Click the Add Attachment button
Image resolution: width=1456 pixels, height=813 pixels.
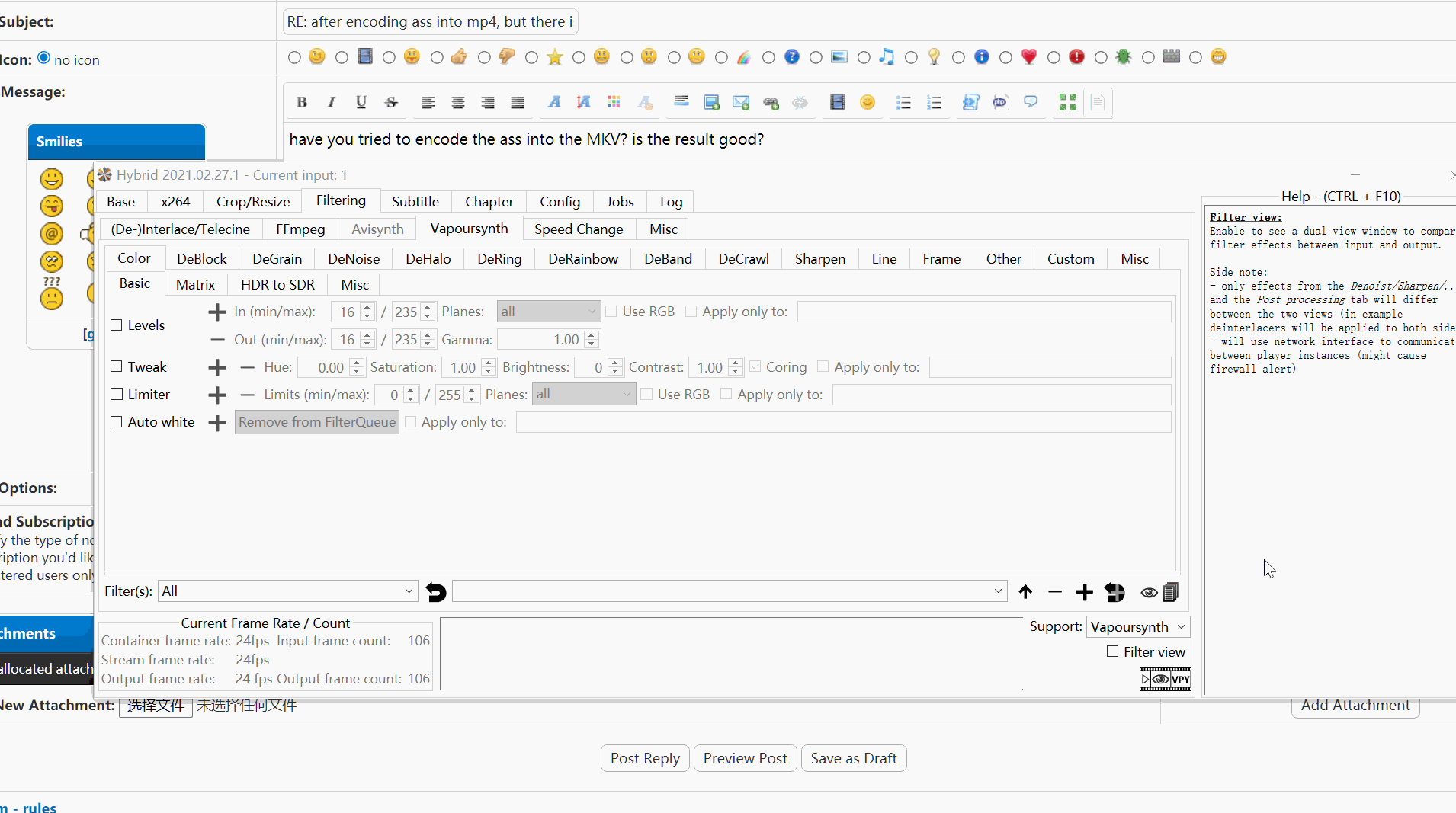[x=1355, y=706]
